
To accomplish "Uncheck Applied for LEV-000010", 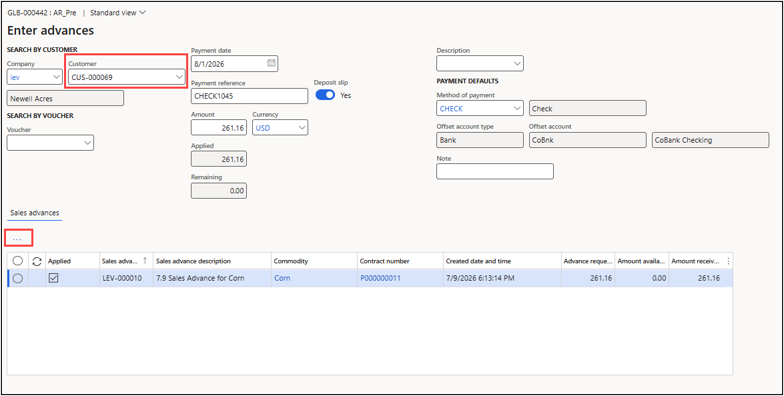I will click(54, 278).
